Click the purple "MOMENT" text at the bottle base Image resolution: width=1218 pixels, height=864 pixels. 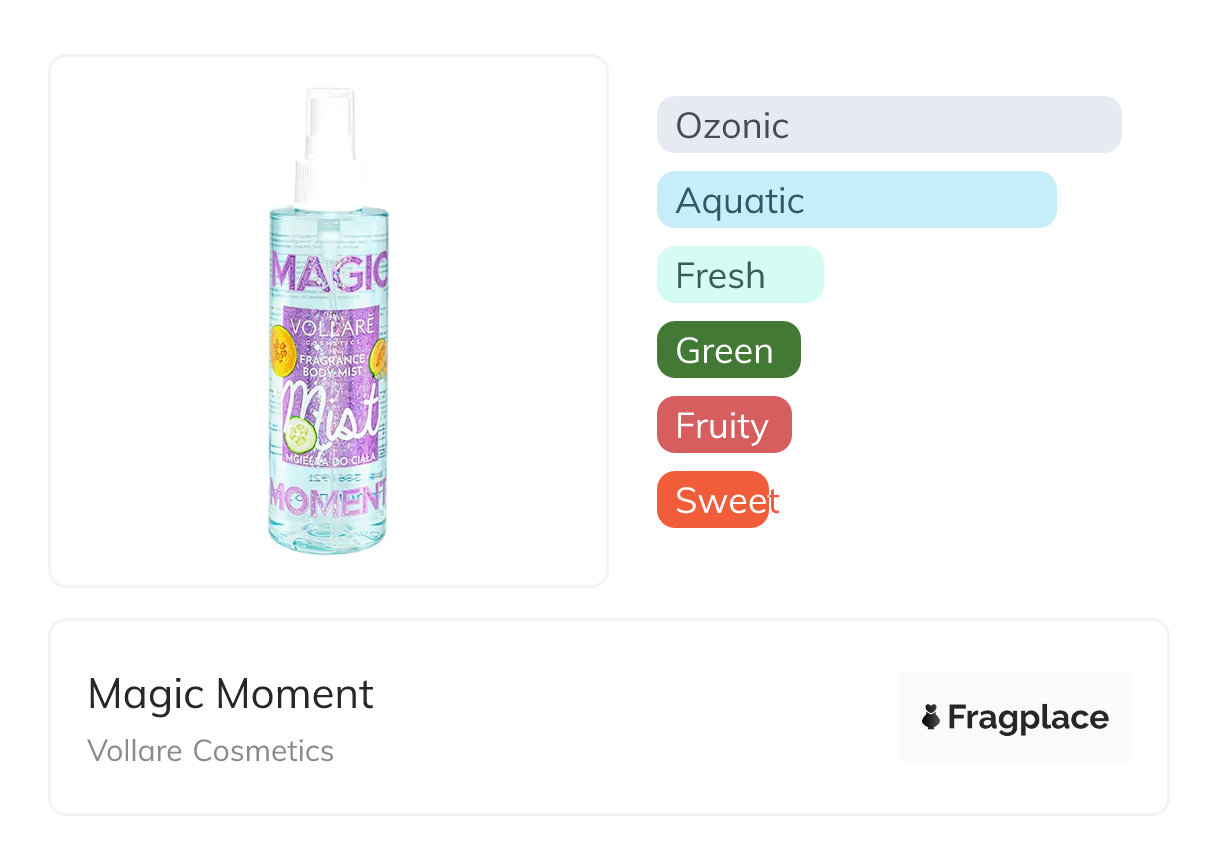328,497
